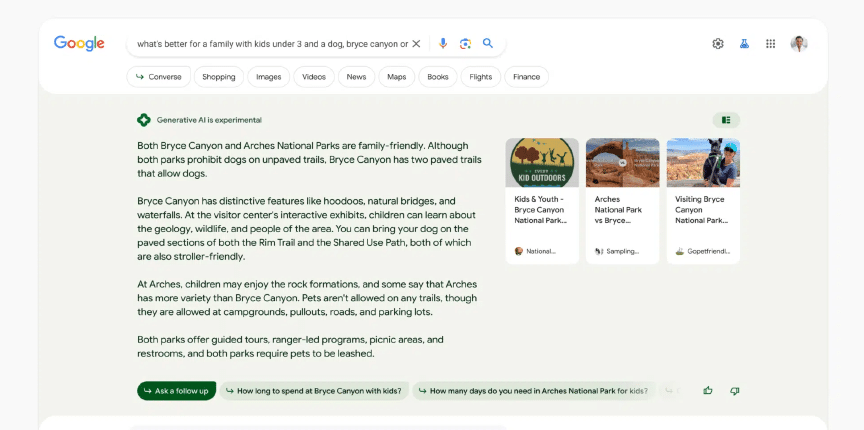The height and width of the screenshot is (430, 864).
Task: Give thumbs up on AI answer
Action: (708, 391)
